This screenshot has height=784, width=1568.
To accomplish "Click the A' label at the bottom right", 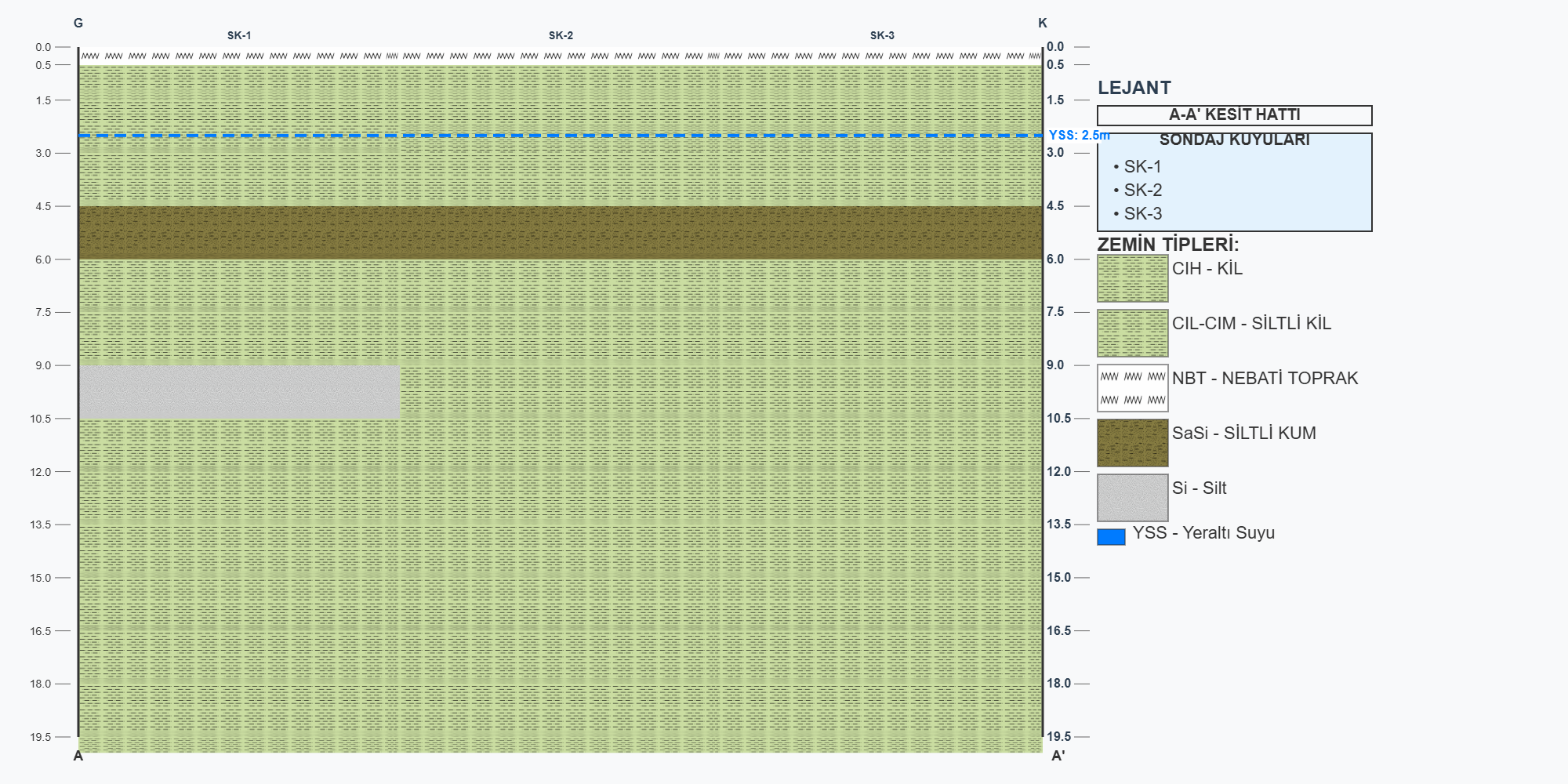I will 1058,756.
